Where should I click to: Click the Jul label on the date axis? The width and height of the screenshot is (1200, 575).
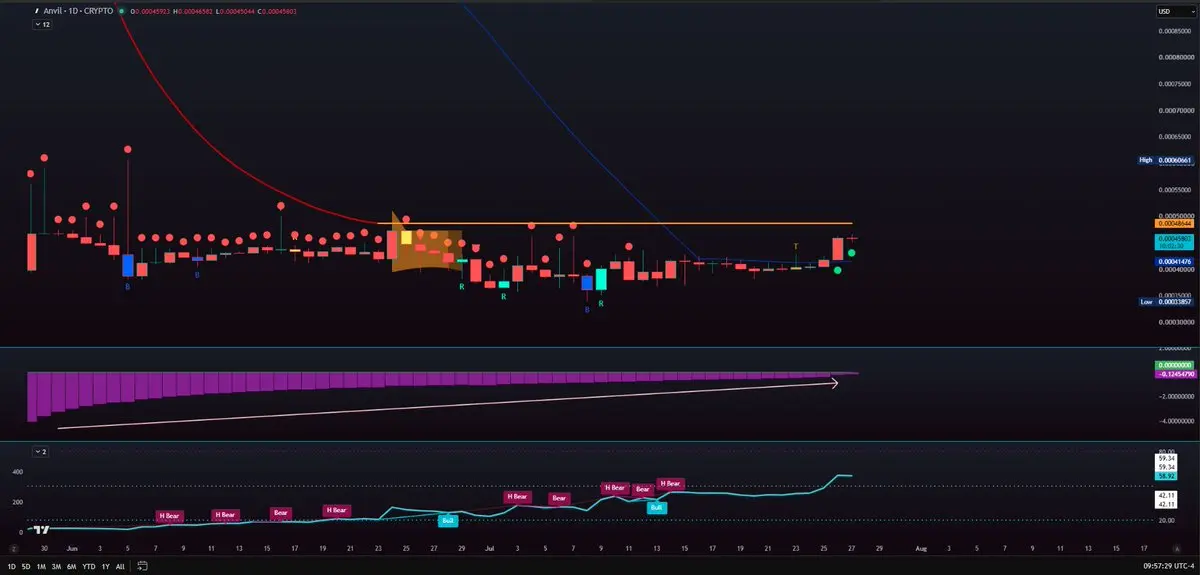489,549
